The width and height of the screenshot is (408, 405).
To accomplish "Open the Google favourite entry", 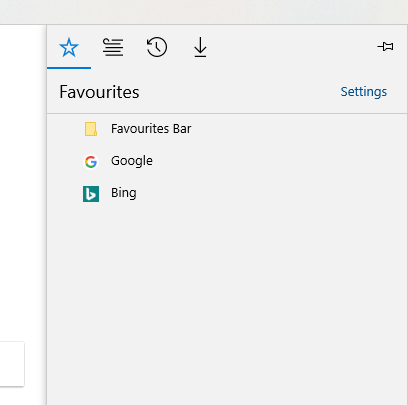I will point(132,161).
